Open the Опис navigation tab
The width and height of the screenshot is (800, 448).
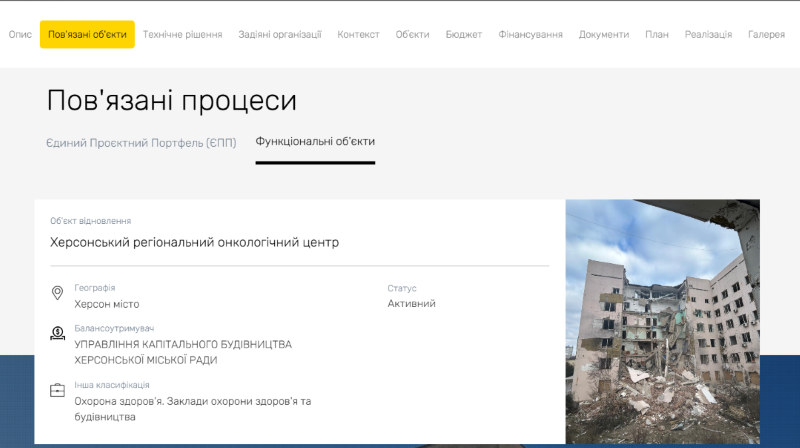[x=20, y=34]
